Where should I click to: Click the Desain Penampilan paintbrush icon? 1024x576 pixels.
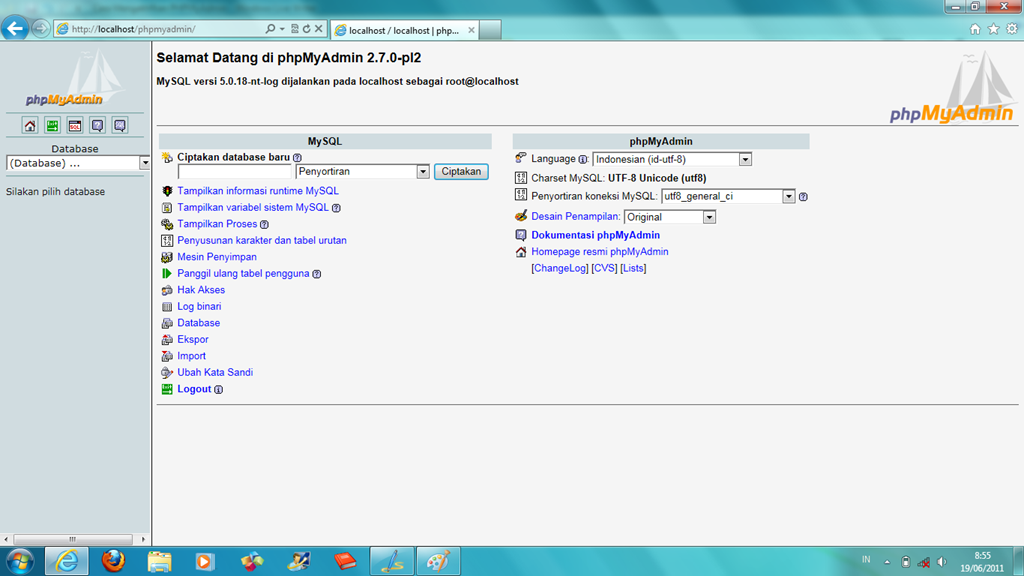pos(520,216)
